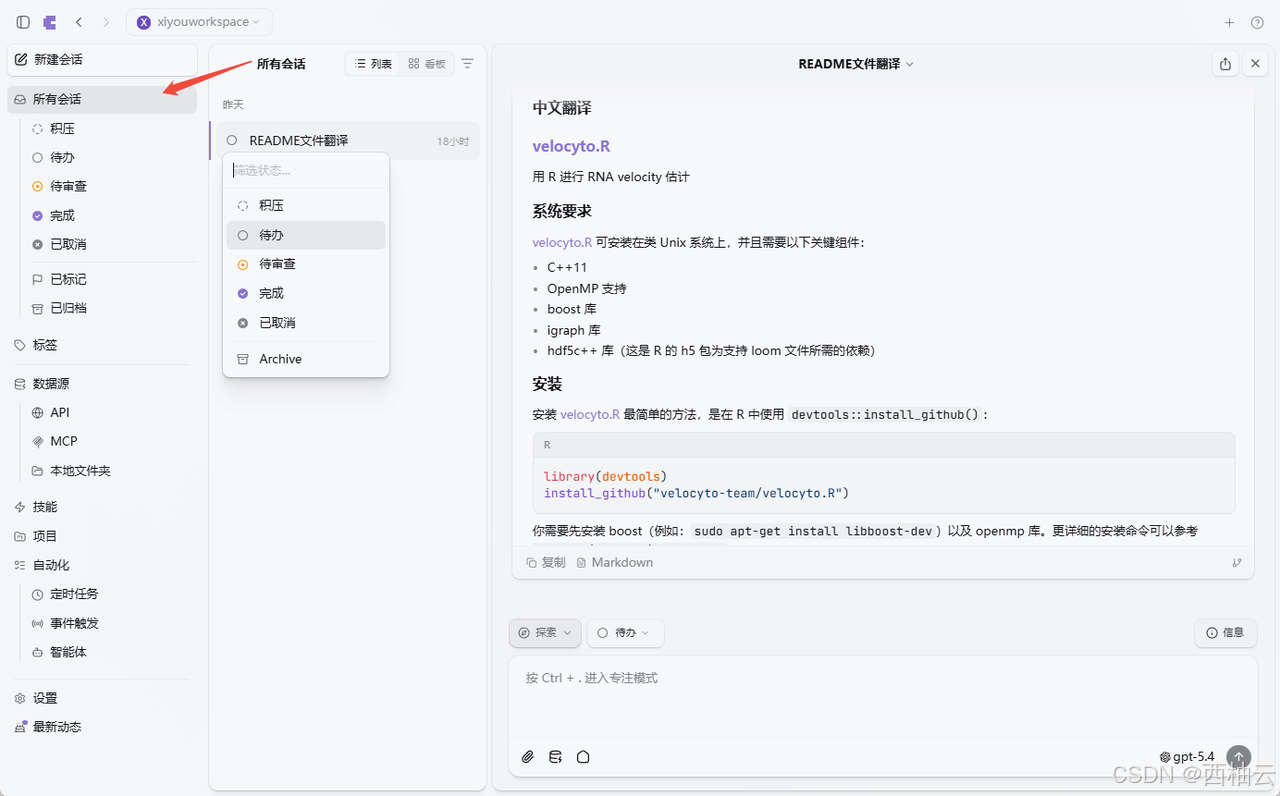The image size is (1280, 796).
Task: Start a new chat with 新建会话
Action: (x=103, y=60)
